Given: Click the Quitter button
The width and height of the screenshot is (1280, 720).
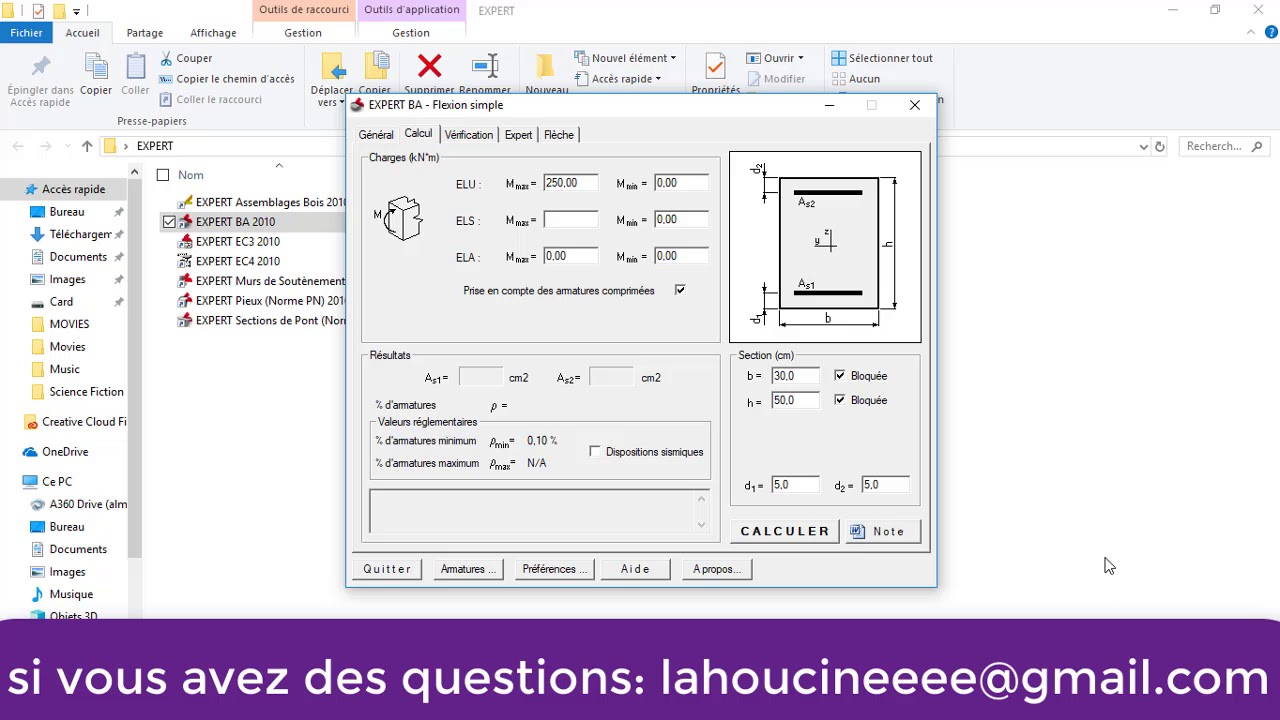Looking at the screenshot, I should click(x=387, y=569).
